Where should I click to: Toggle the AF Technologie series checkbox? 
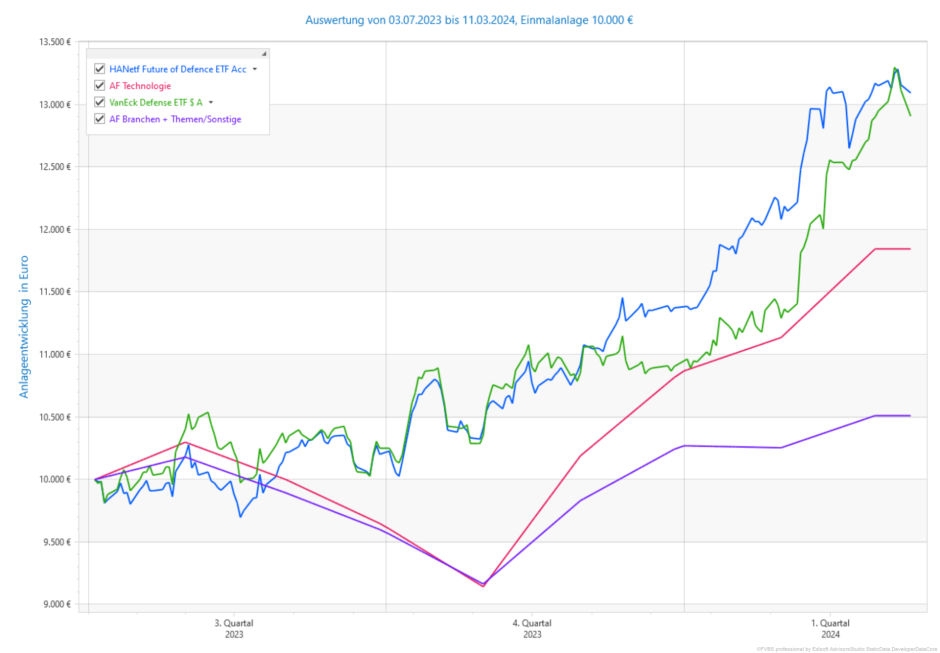pos(99,86)
